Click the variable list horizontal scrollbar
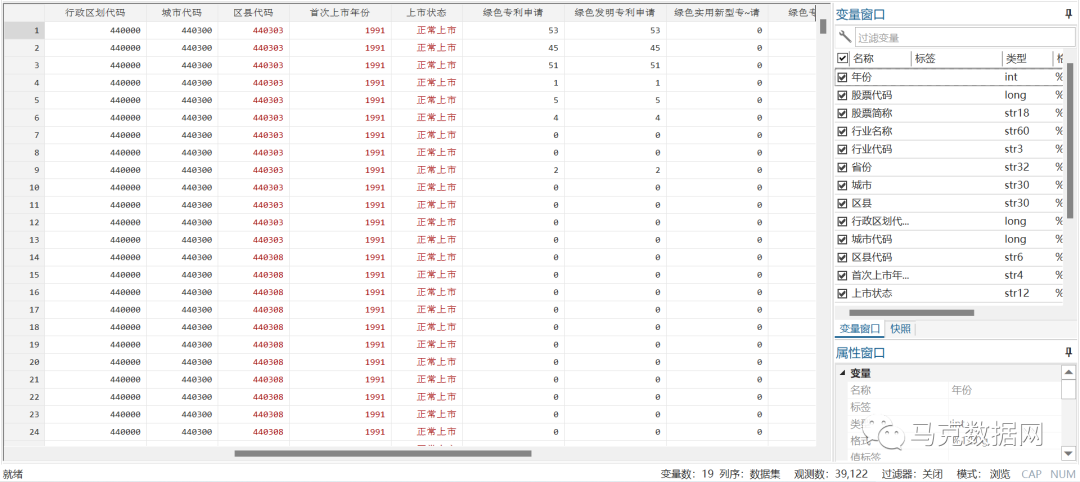This screenshot has width=1080, height=482. click(x=911, y=313)
